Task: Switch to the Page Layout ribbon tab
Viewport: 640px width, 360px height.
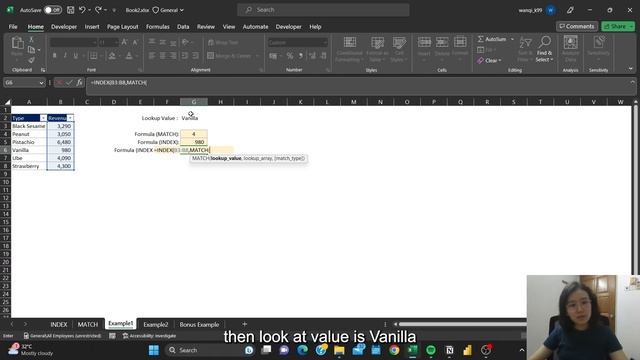Action: 122,27
